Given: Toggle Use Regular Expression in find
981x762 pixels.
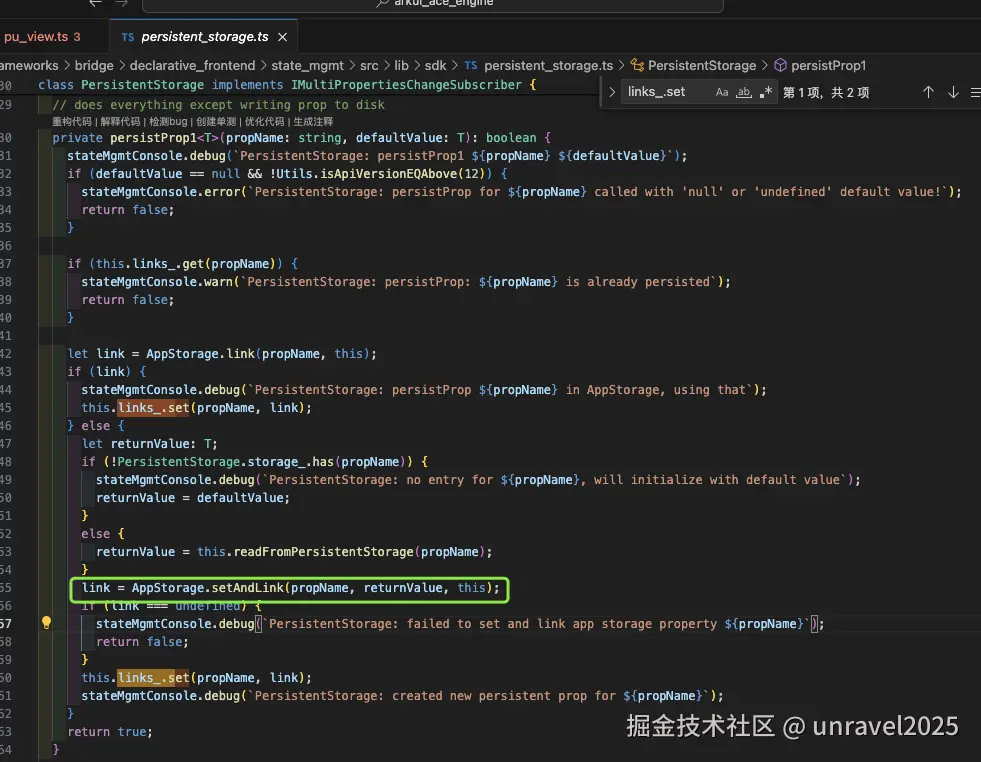Looking at the screenshot, I should pos(766,93).
